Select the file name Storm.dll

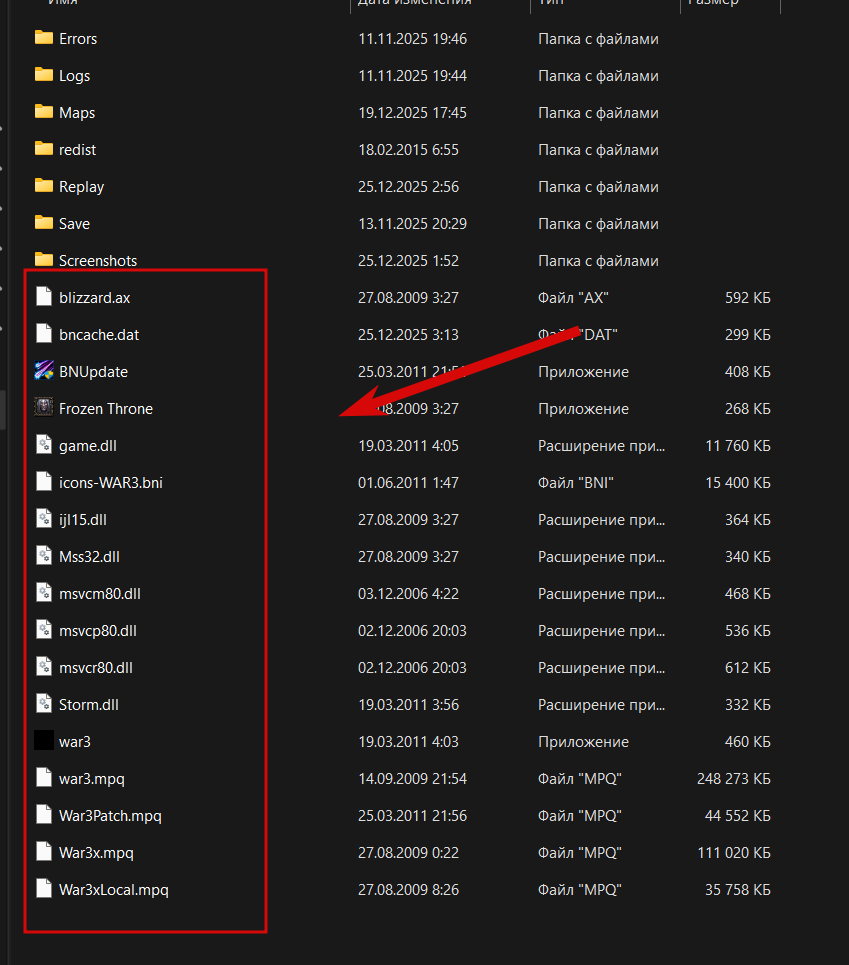coord(89,705)
